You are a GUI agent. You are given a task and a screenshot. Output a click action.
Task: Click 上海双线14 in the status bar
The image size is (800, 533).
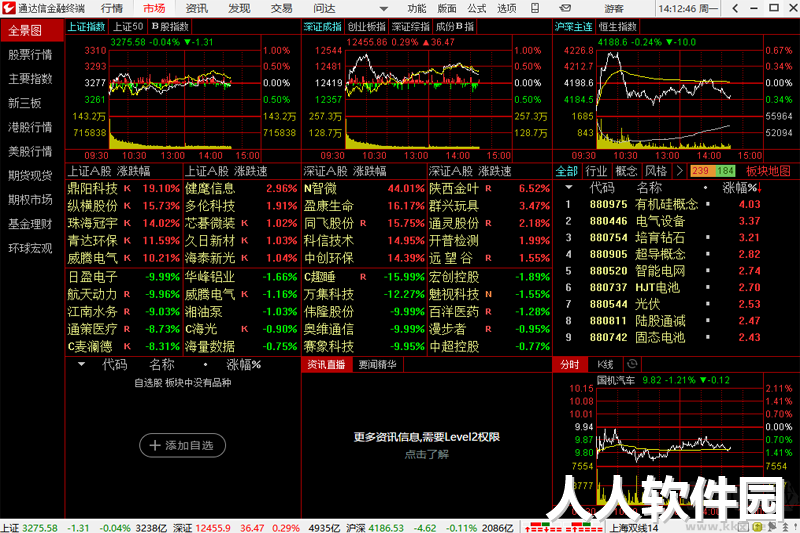tap(634, 527)
